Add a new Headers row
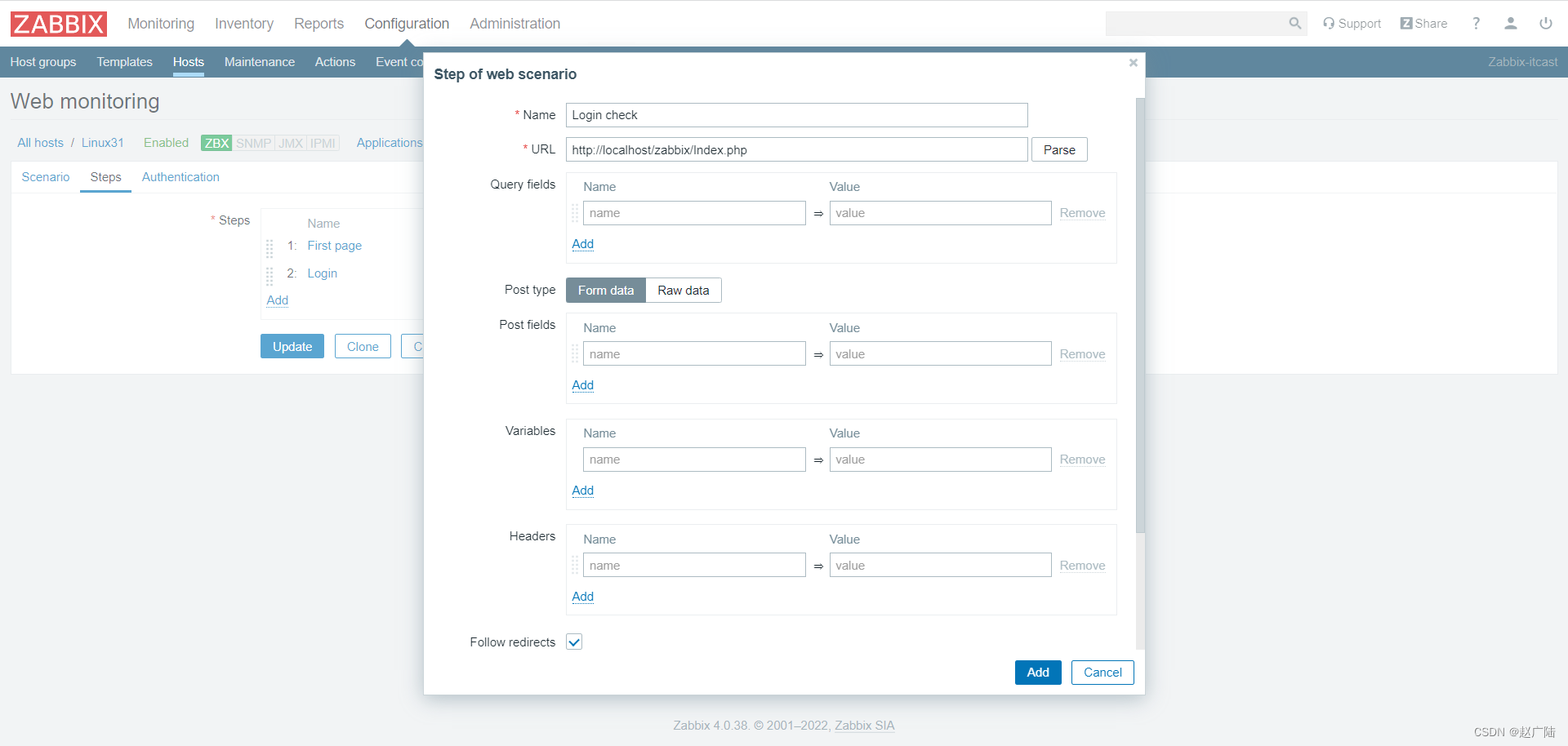The width and height of the screenshot is (1568, 746). point(583,597)
